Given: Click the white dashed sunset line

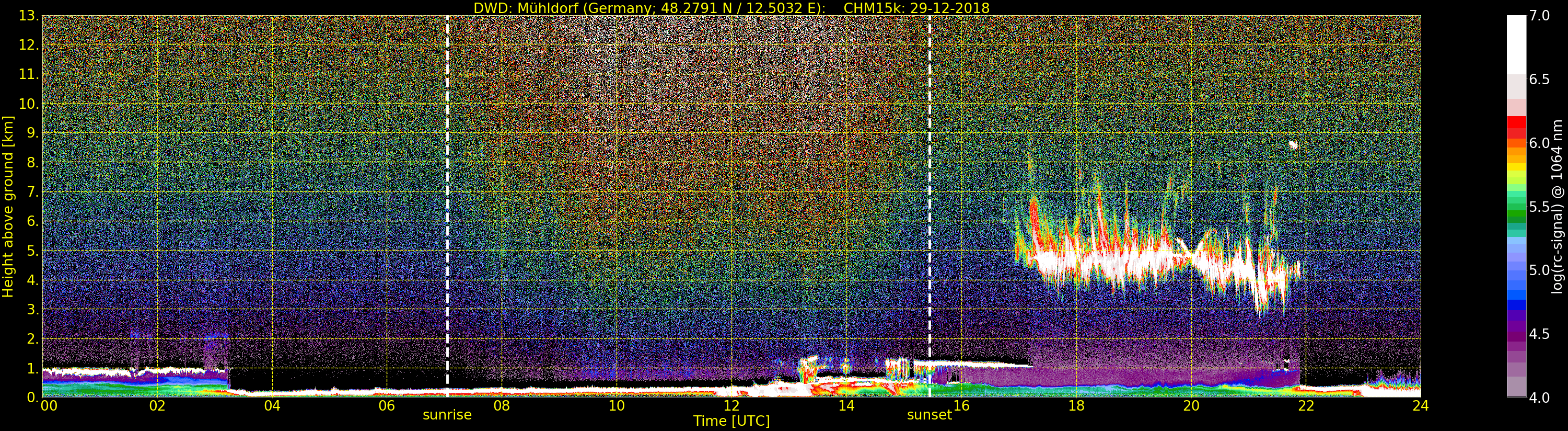Looking at the screenshot, I should [930, 201].
